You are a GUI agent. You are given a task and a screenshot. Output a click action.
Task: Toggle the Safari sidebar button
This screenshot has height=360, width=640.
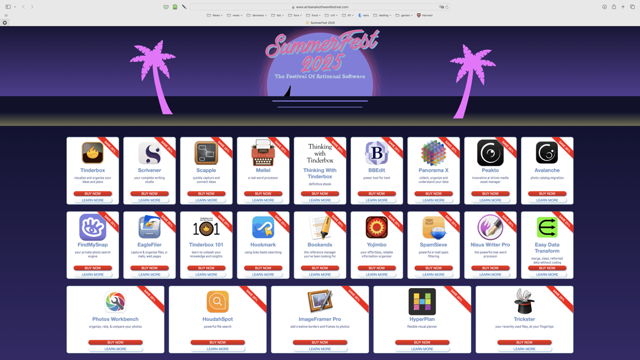[8, 7]
